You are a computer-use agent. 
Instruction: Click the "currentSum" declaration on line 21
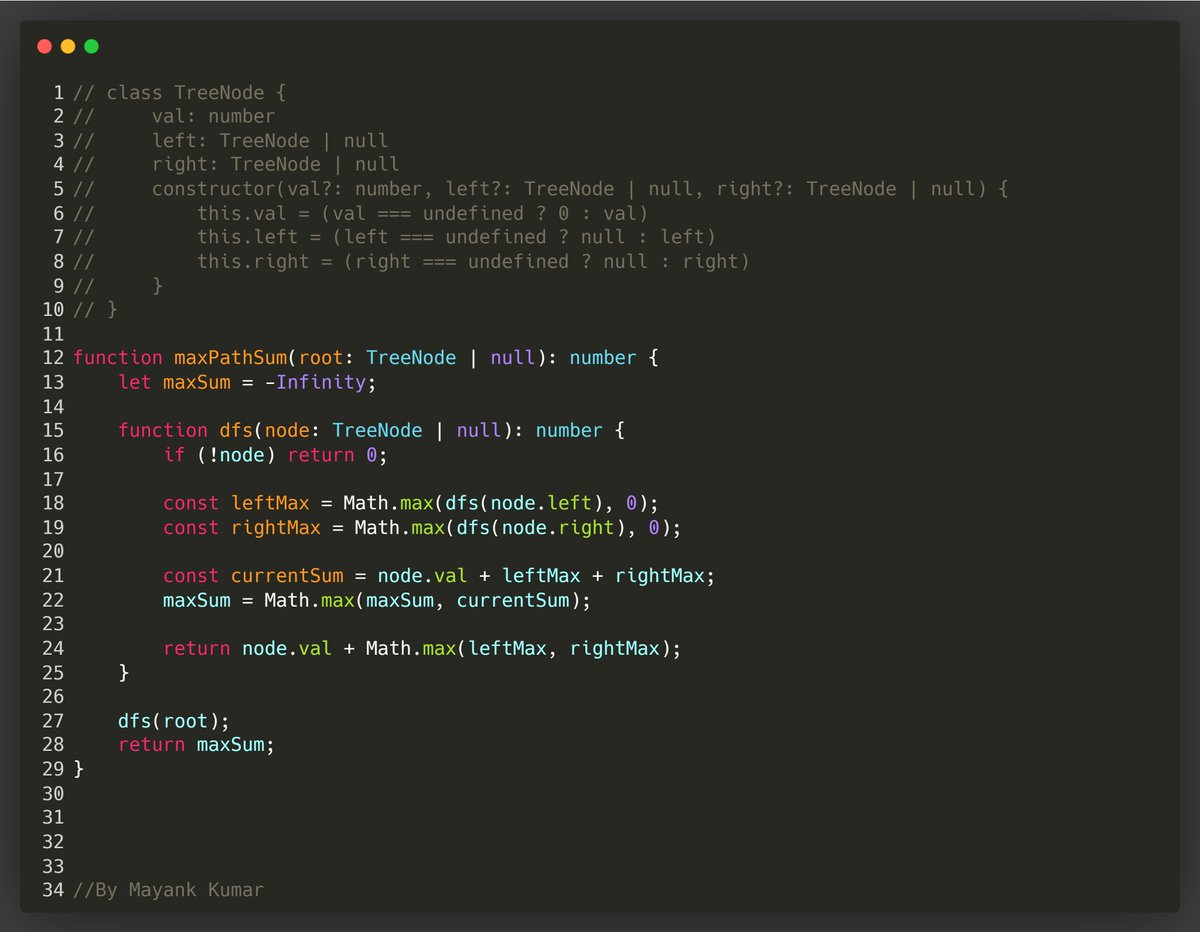coord(287,575)
